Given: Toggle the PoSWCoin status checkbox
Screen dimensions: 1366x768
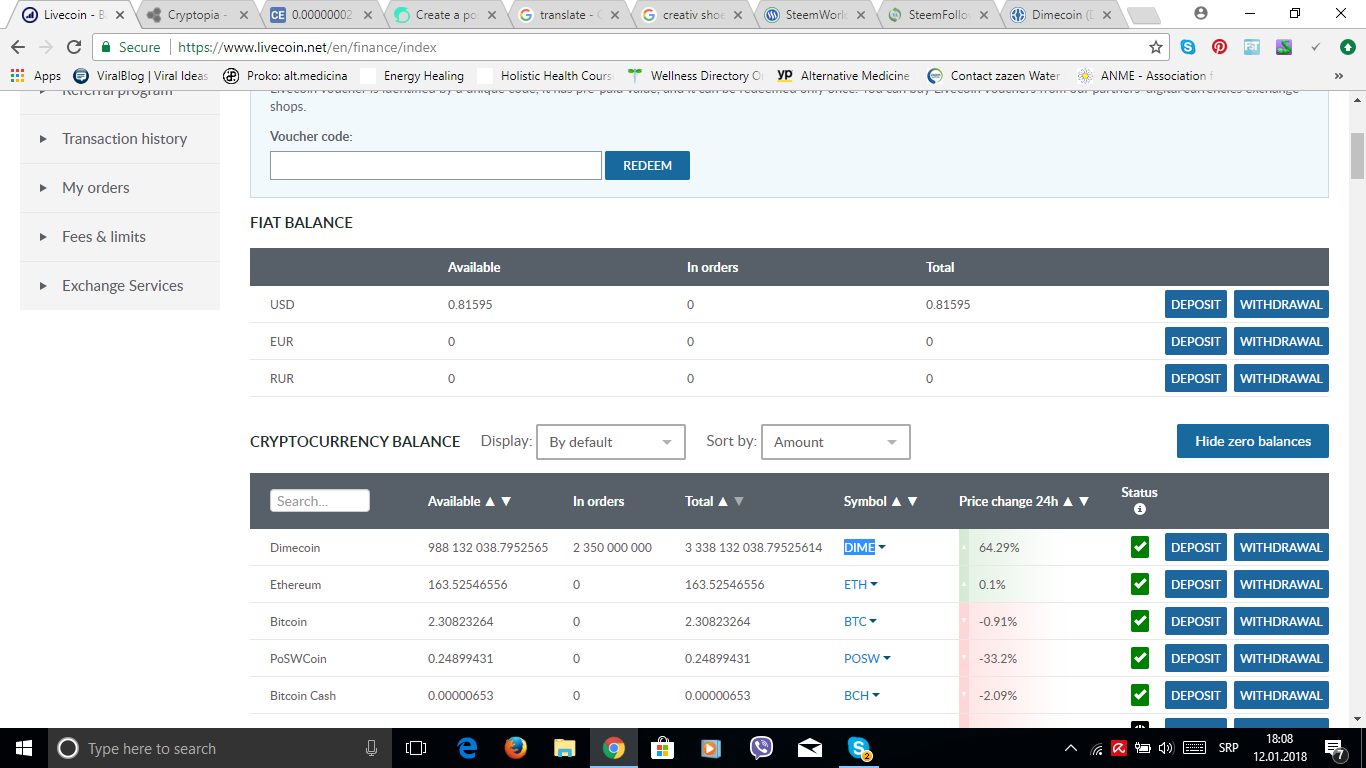Looking at the screenshot, I should (1140, 658).
